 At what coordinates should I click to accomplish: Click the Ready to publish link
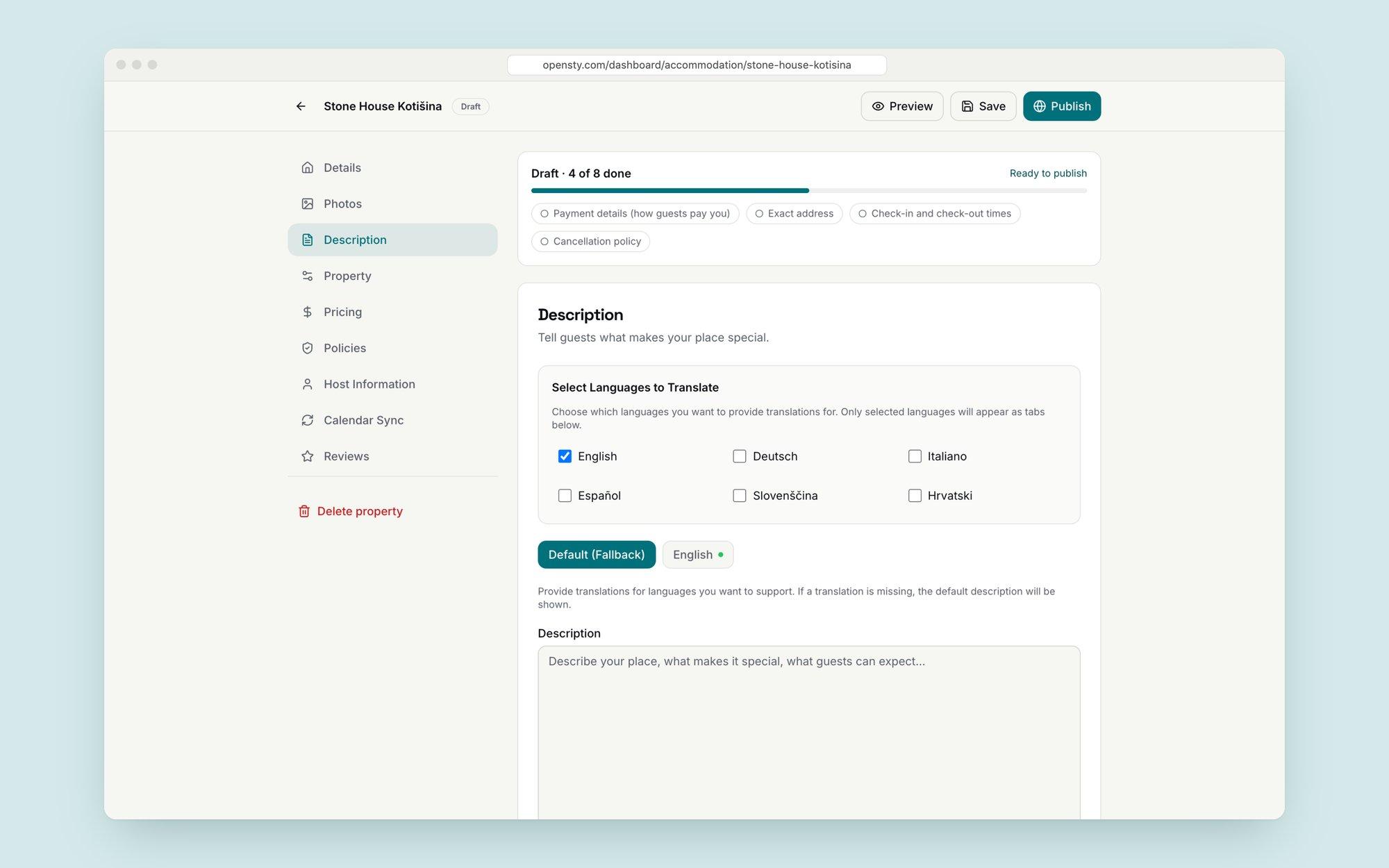(x=1048, y=174)
